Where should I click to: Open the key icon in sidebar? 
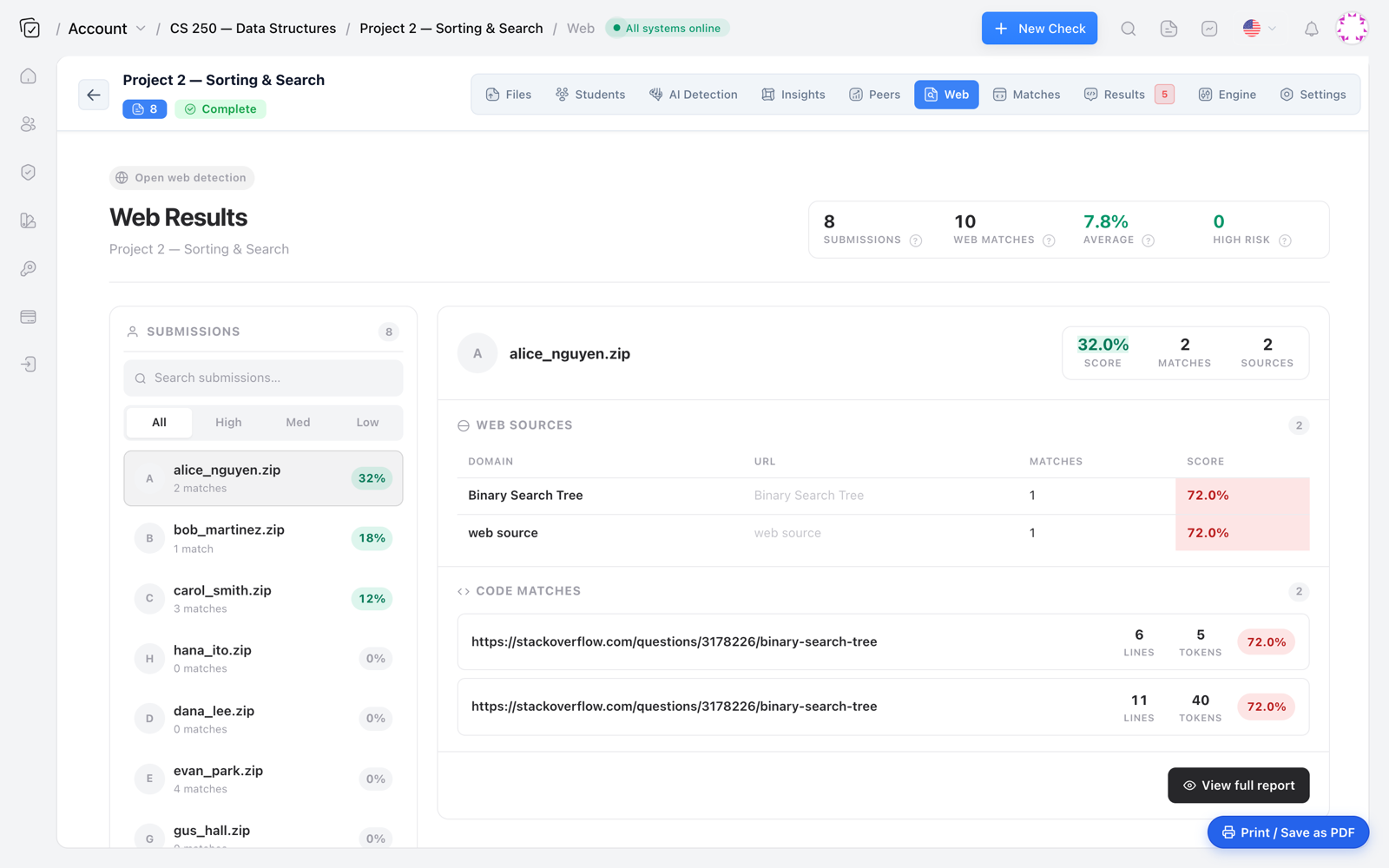pos(29,268)
